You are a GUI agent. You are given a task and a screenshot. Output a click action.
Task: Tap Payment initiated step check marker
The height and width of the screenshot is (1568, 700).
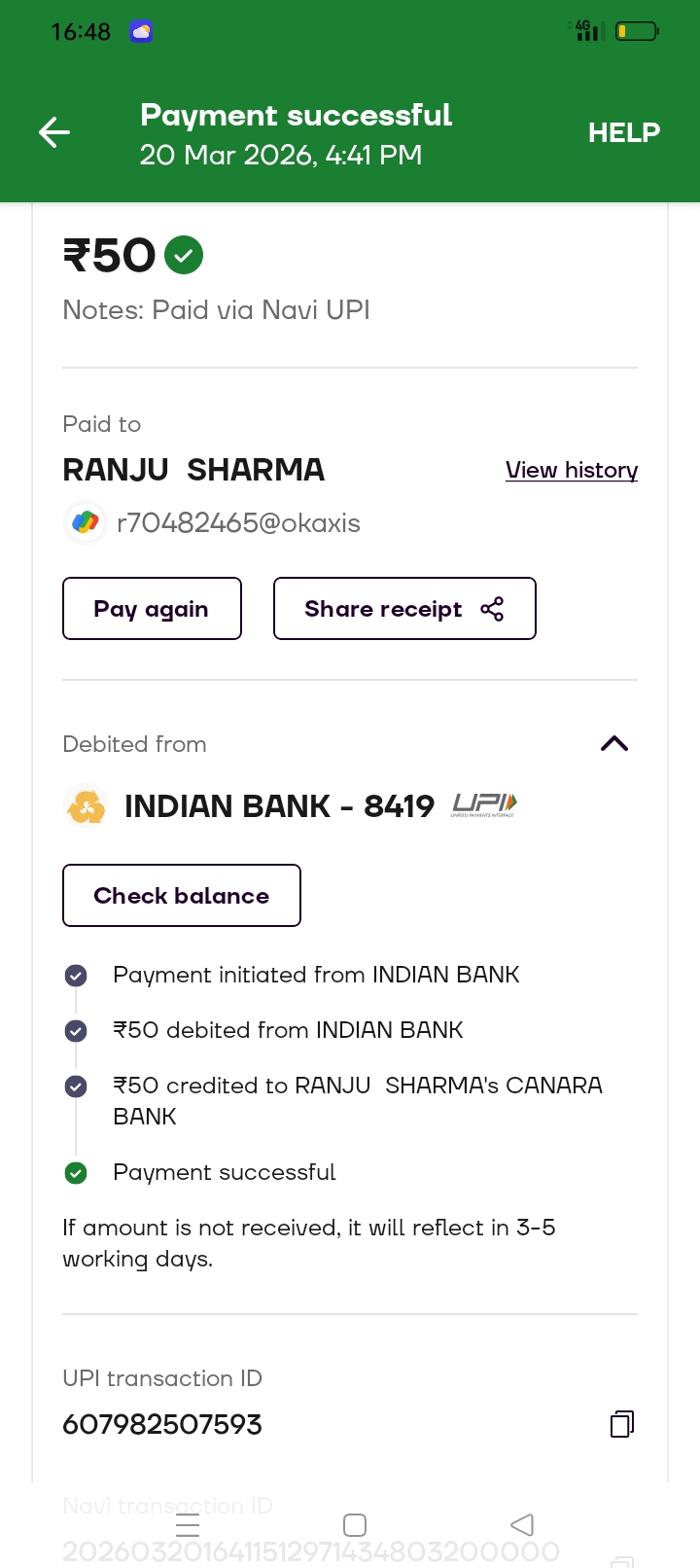(x=76, y=976)
